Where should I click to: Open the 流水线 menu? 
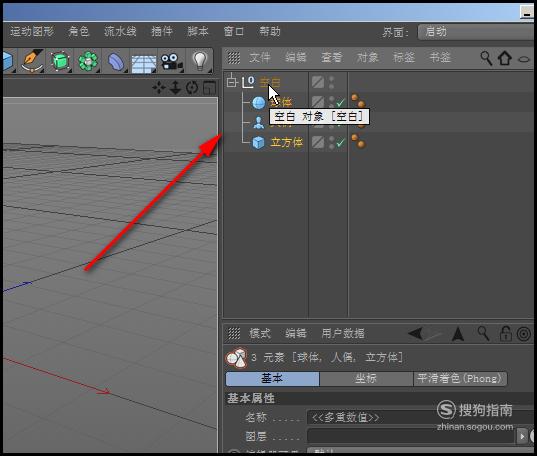pos(120,32)
